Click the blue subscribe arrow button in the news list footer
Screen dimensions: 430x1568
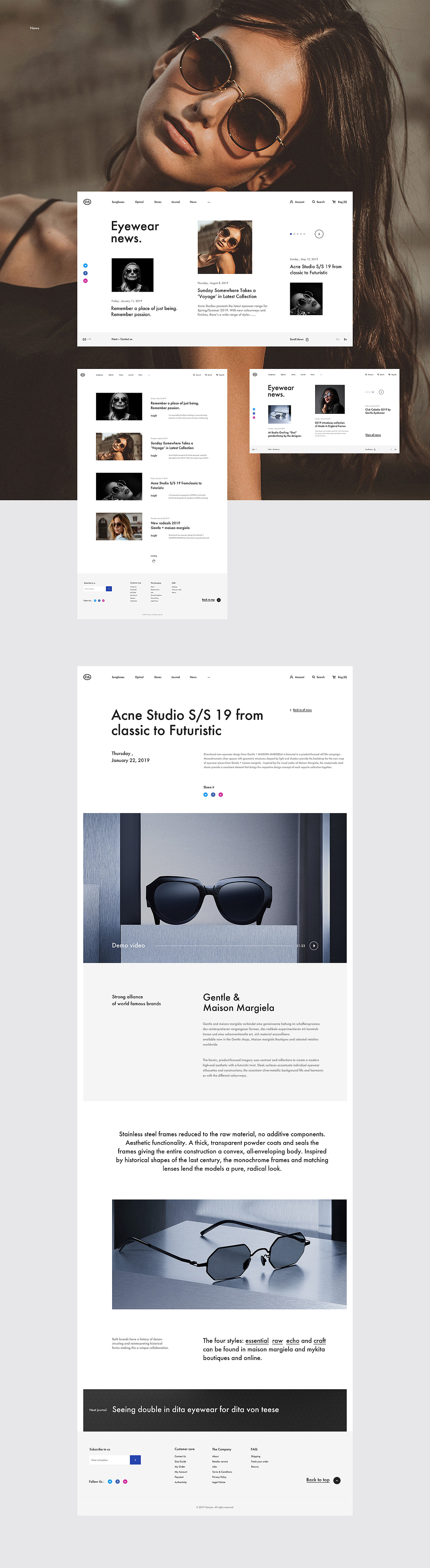coord(109,589)
